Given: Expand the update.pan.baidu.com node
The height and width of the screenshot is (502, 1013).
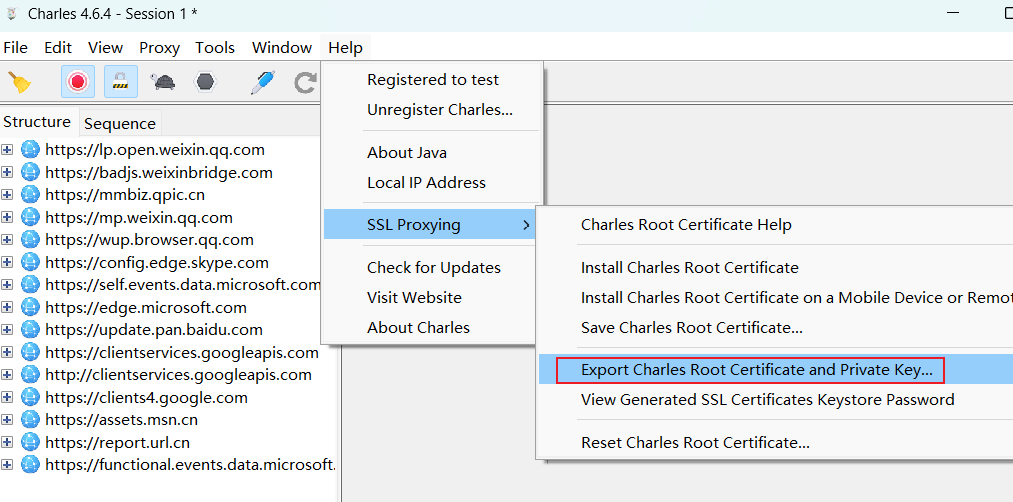Looking at the screenshot, I should coord(7,329).
